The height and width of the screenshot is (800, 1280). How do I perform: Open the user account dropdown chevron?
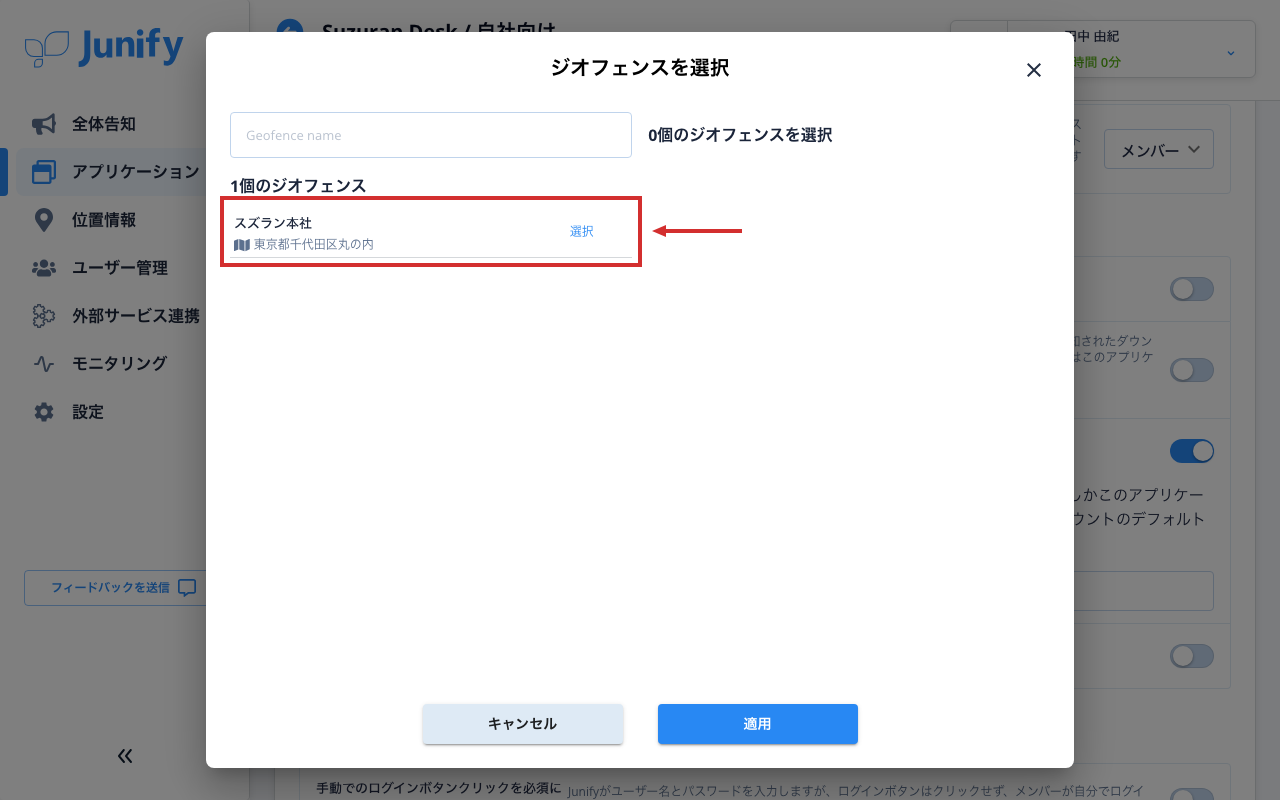(x=1231, y=52)
